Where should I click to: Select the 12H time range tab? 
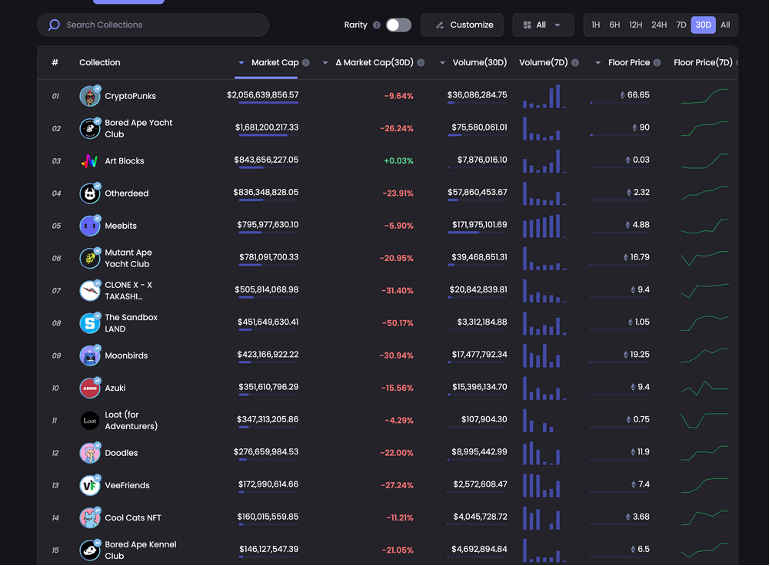coord(635,25)
